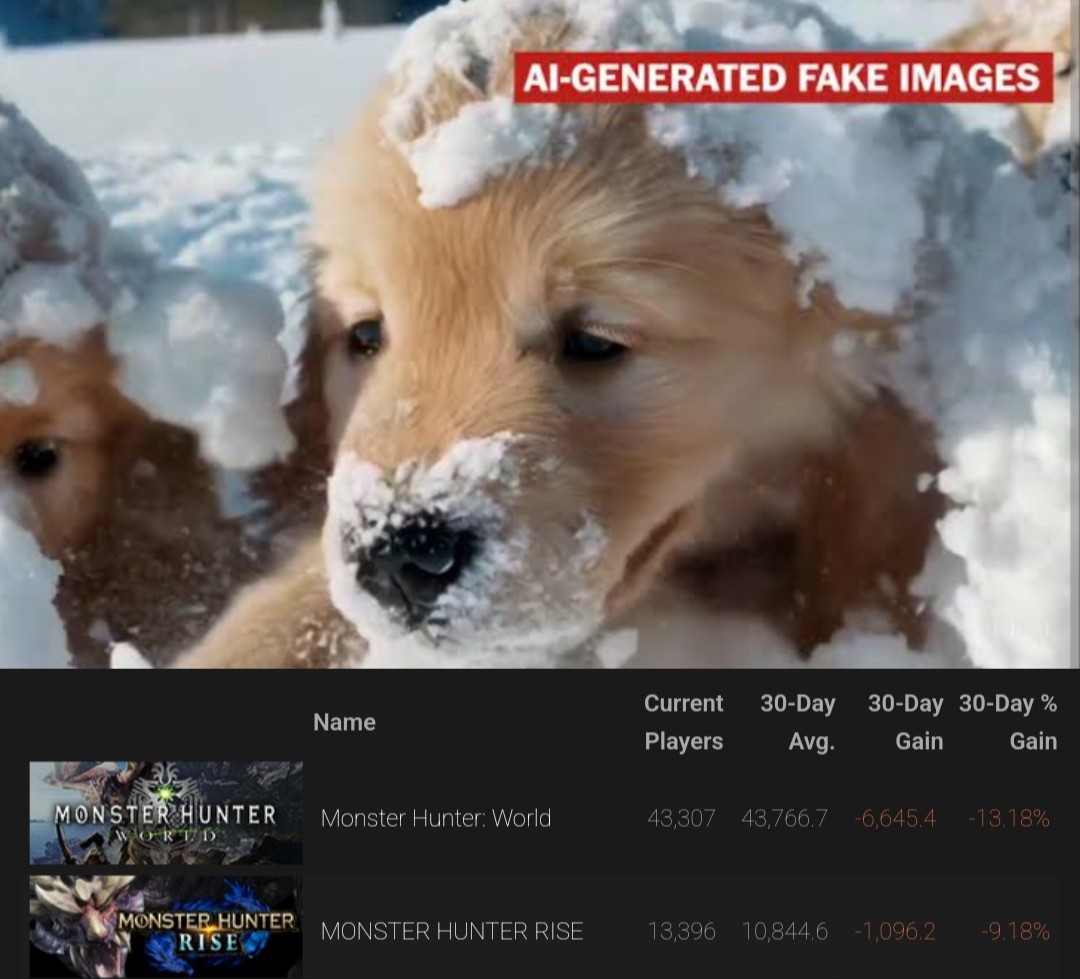
Task: Sort by the 30-Day Avg. column header
Action: coord(798,722)
